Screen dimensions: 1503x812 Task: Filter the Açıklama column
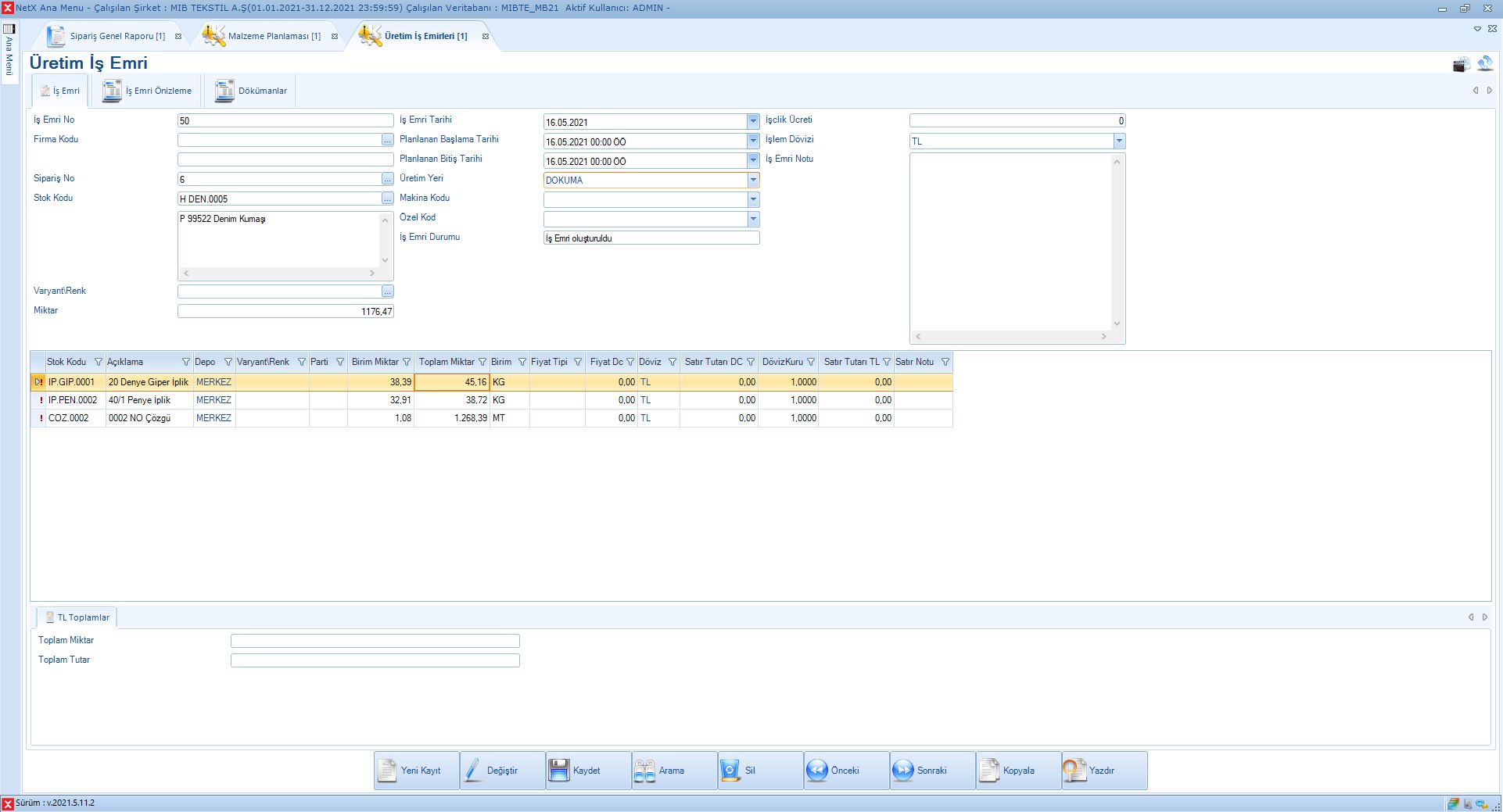pyautogui.click(x=186, y=362)
